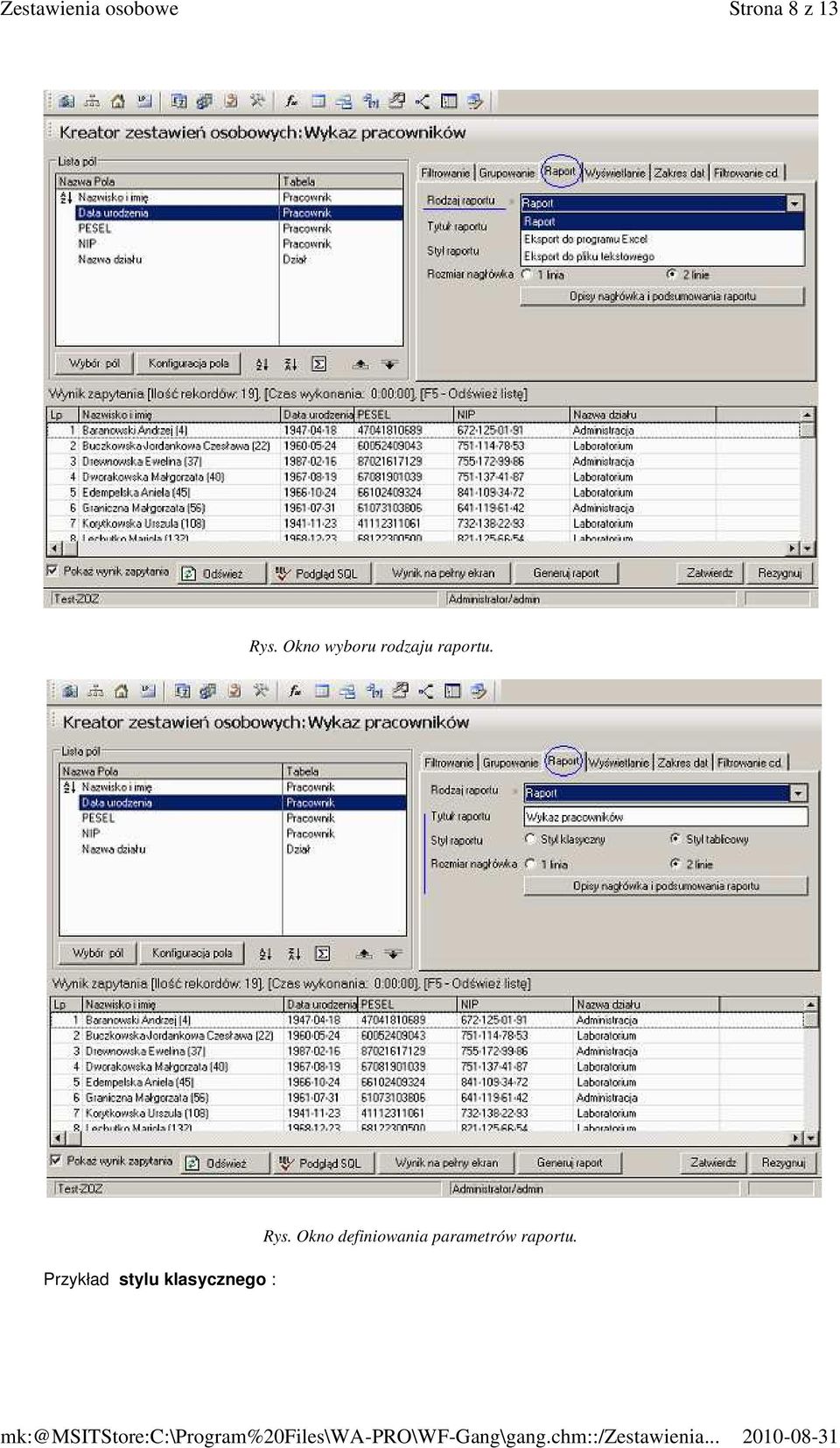840x1448 pixels.
Task: Open 'Filtrowanie cd.' tab in lower window
Action: tap(750, 763)
